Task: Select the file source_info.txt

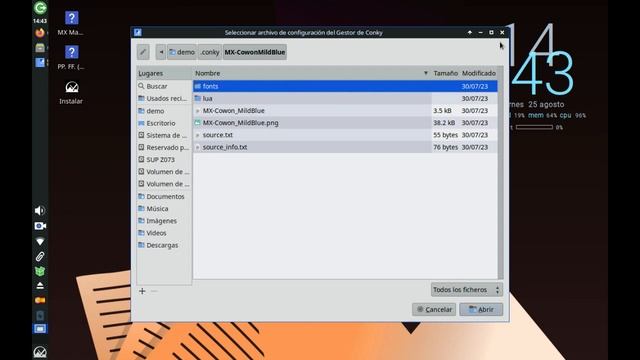Action: click(345, 147)
